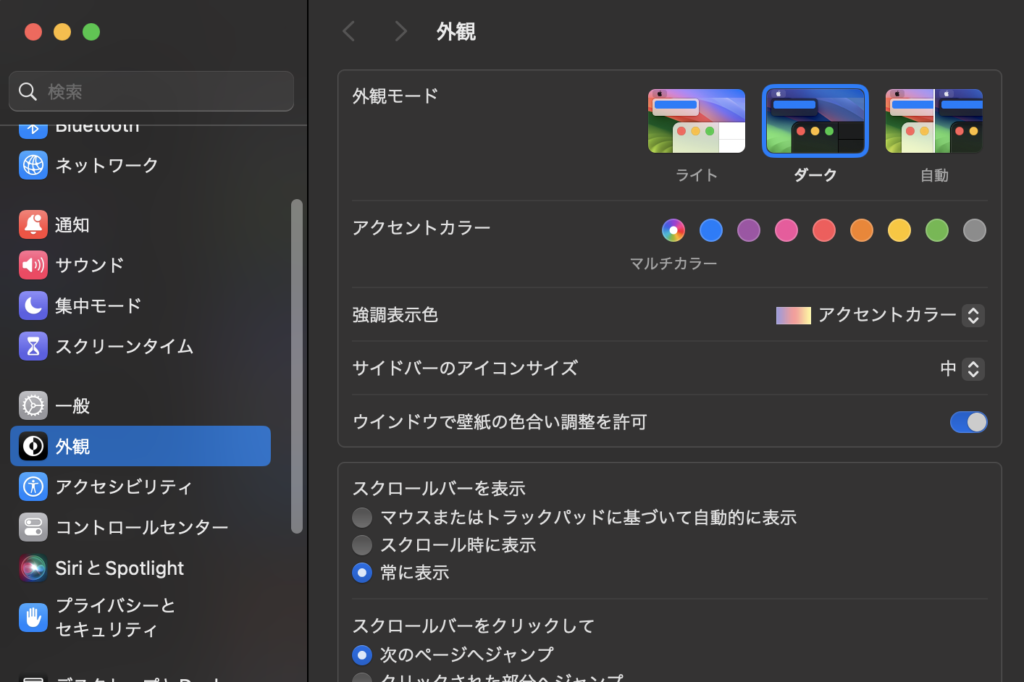Click the sidebar scrollbar
This screenshot has height=682, width=1024.
pos(296,366)
